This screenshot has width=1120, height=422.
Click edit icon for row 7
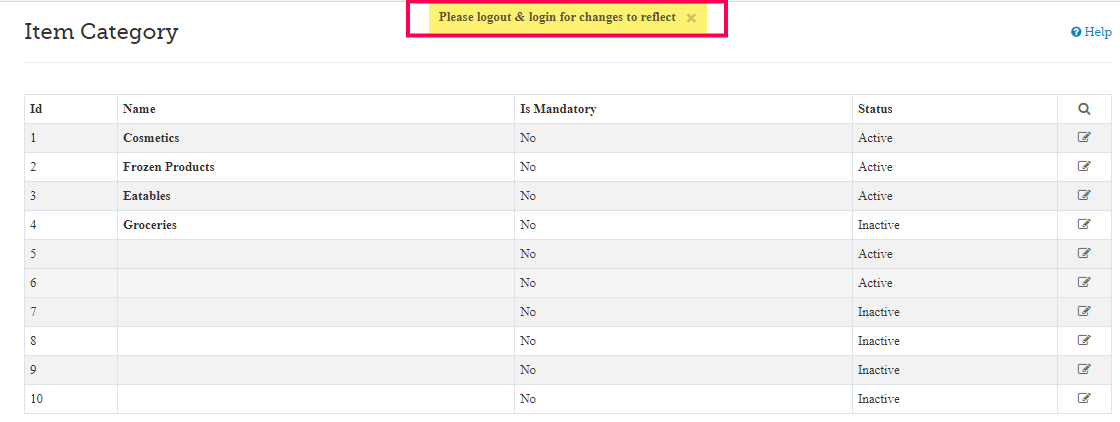click(1084, 312)
